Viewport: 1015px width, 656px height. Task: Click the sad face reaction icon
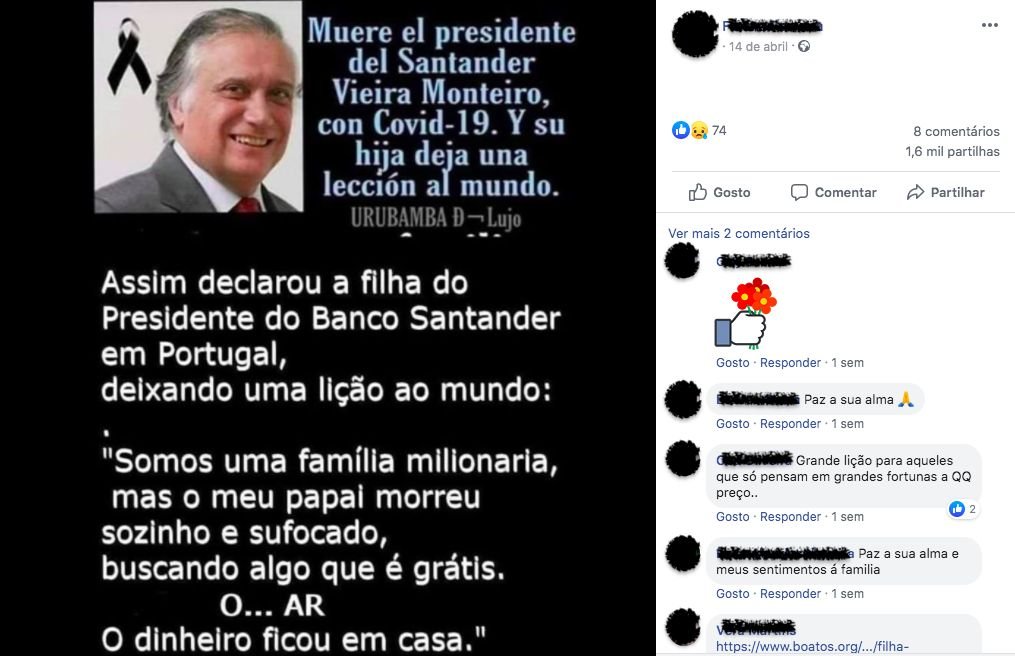pos(699,130)
